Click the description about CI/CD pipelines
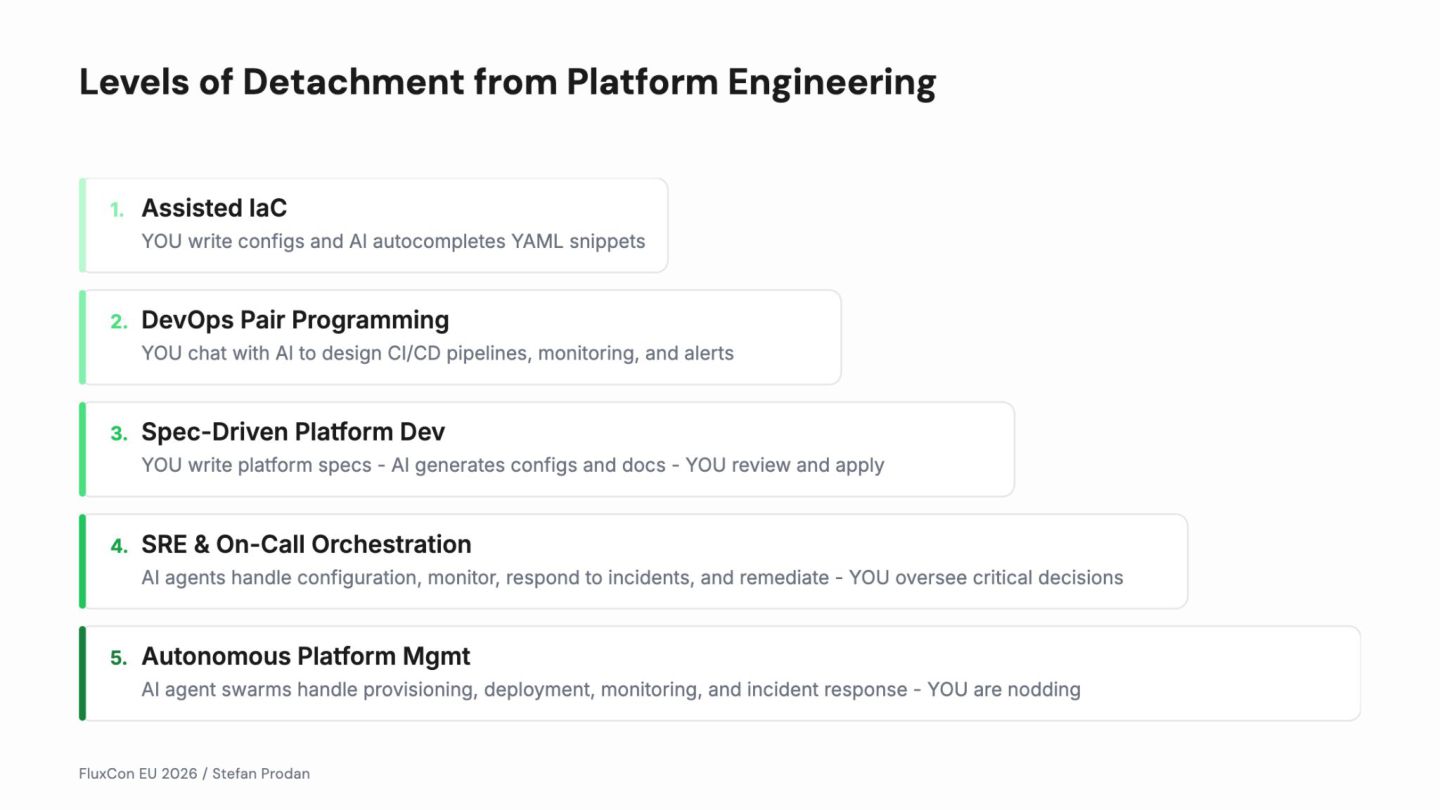 [437, 353]
